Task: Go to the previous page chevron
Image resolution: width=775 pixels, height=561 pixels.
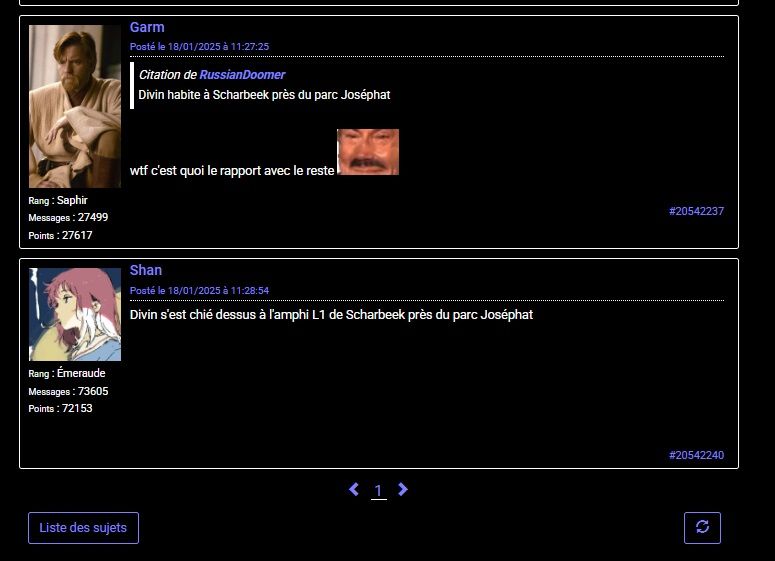Action: [x=354, y=489]
